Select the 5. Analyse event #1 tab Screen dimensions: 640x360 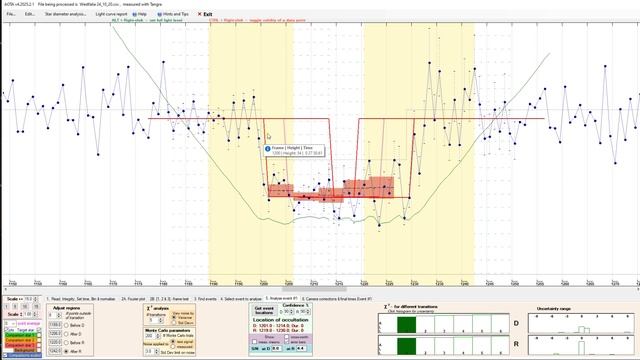(282, 298)
